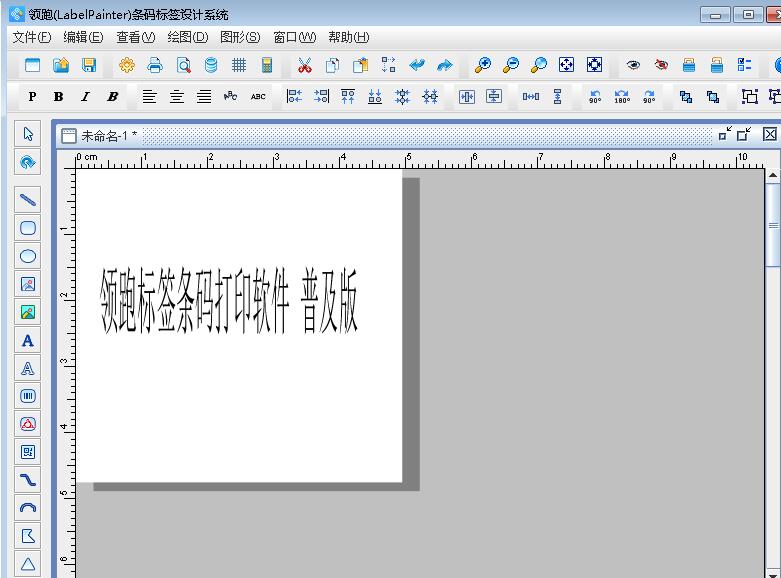781x578 pixels.
Task: Select the QR code tool
Action: click(28, 452)
